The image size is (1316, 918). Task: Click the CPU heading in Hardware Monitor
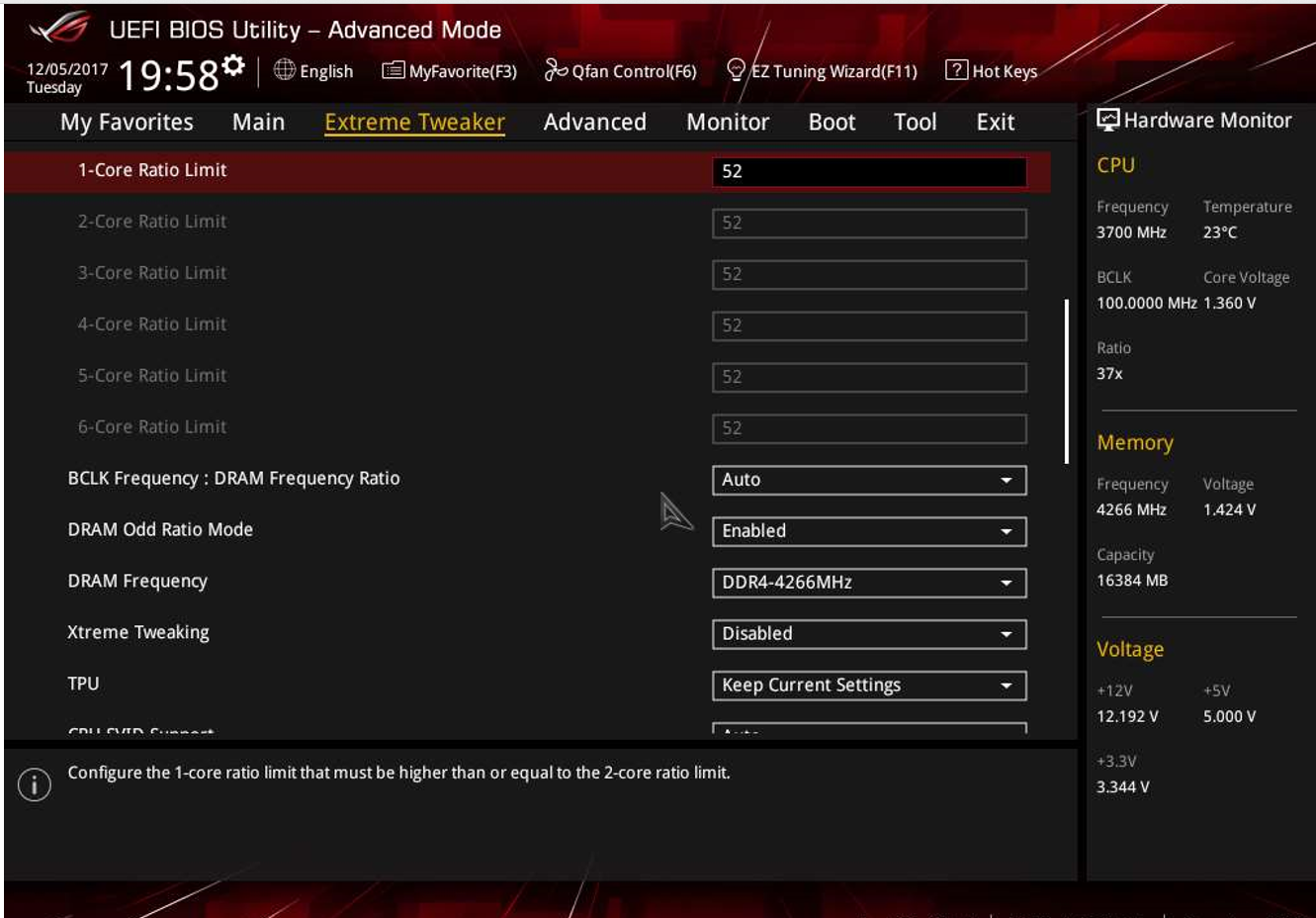pos(1115,165)
